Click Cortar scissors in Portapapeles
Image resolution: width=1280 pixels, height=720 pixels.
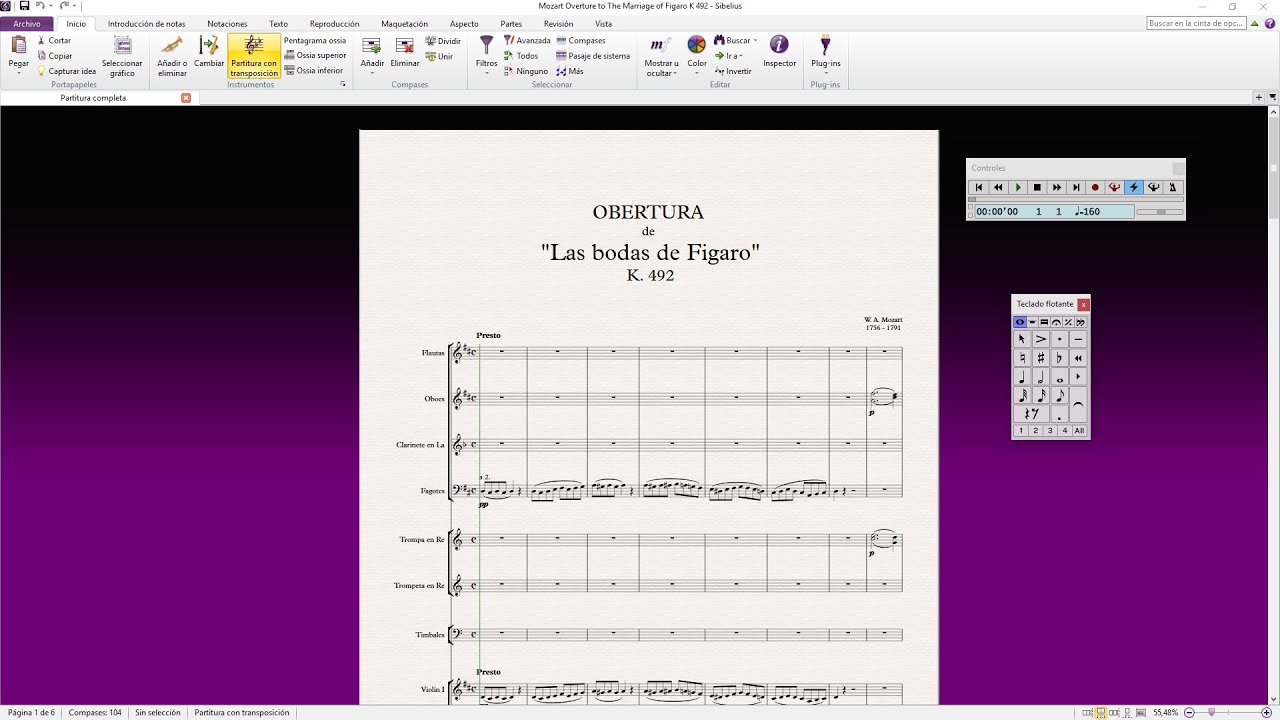(x=54, y=41)
